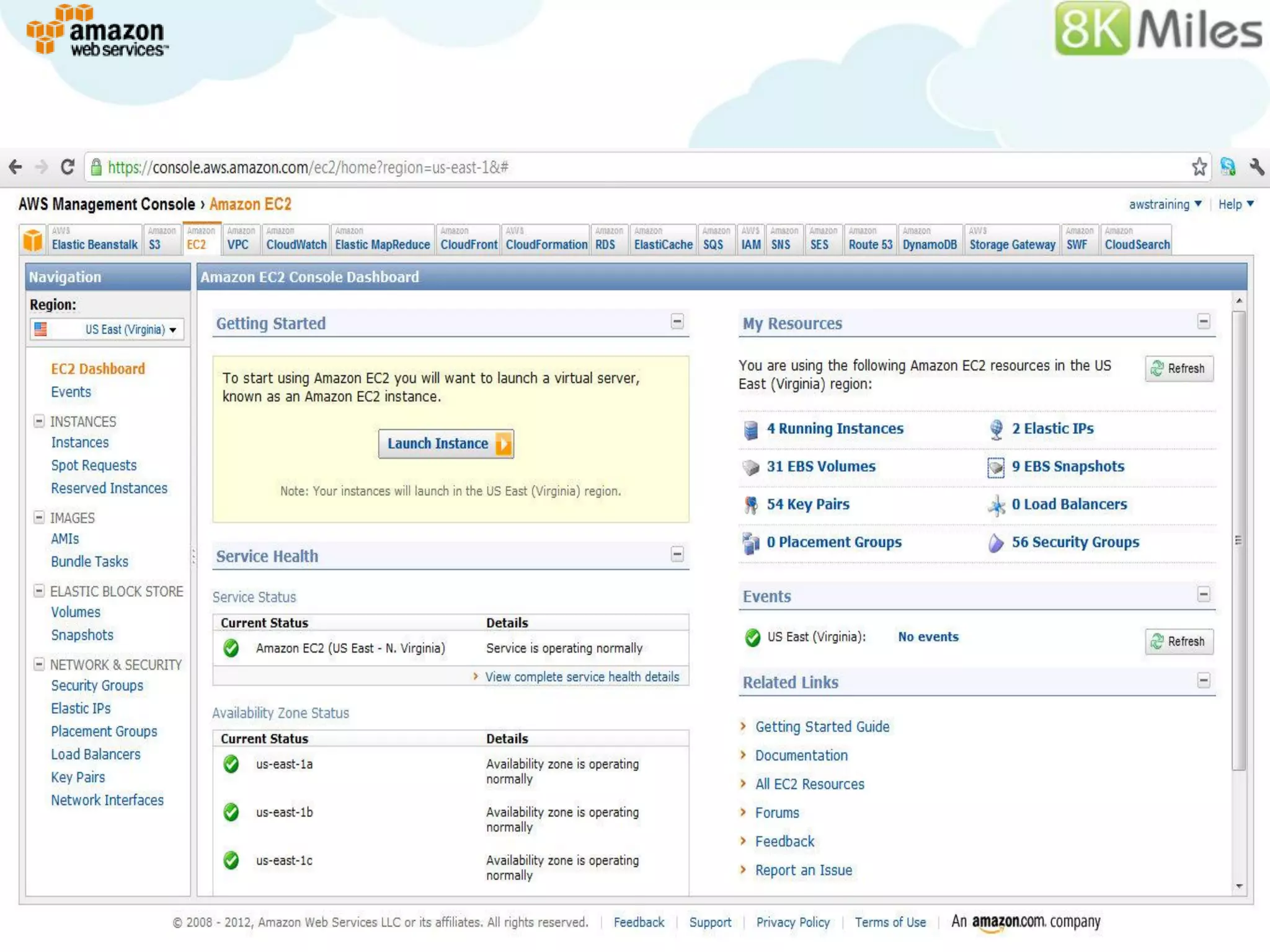Collapse the Service Health panel
This screenshot has height=952, width=1270.
[677, 554]
